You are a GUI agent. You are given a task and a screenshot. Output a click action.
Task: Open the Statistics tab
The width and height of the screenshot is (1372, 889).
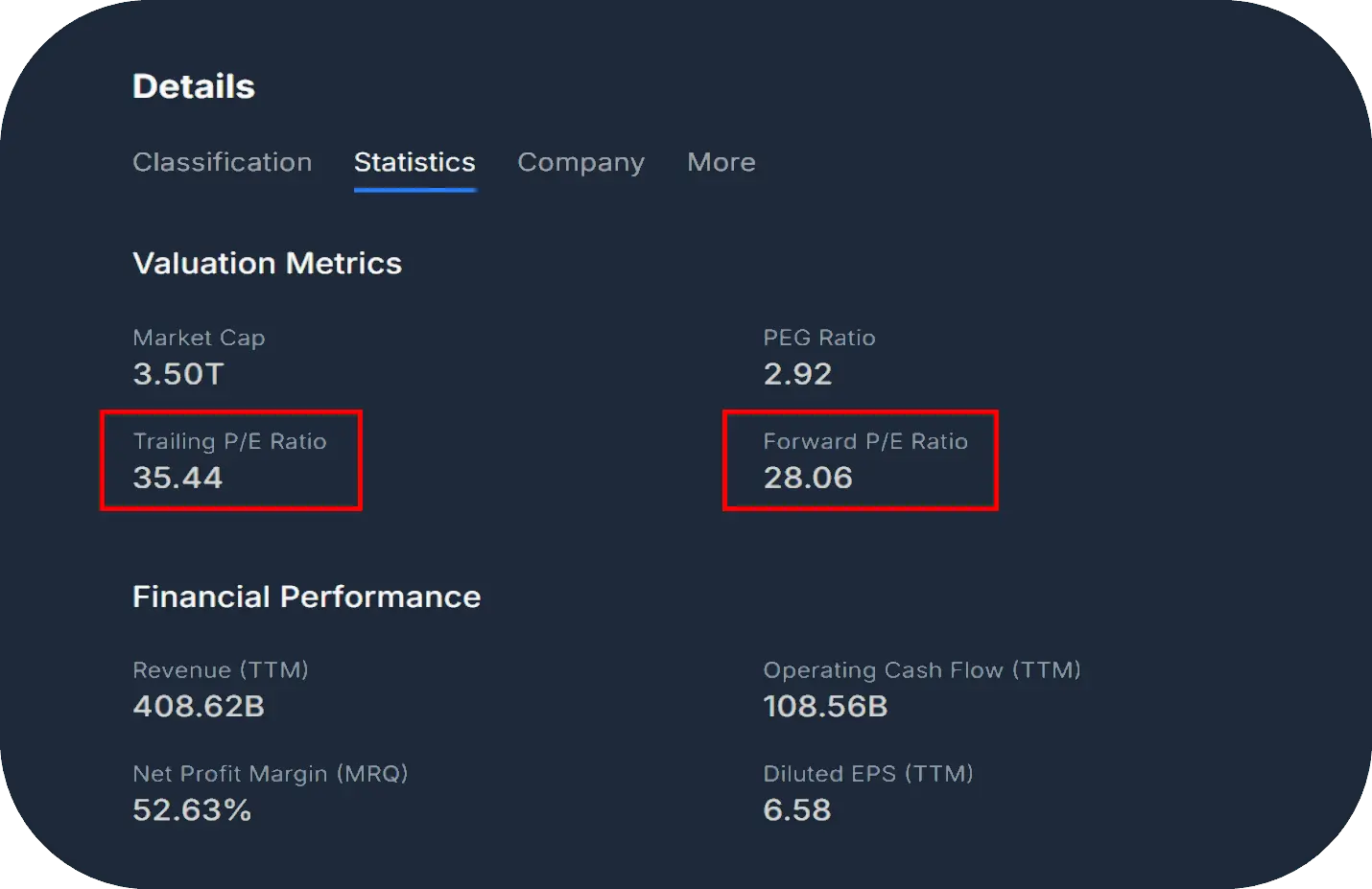[x=414, y=162]
